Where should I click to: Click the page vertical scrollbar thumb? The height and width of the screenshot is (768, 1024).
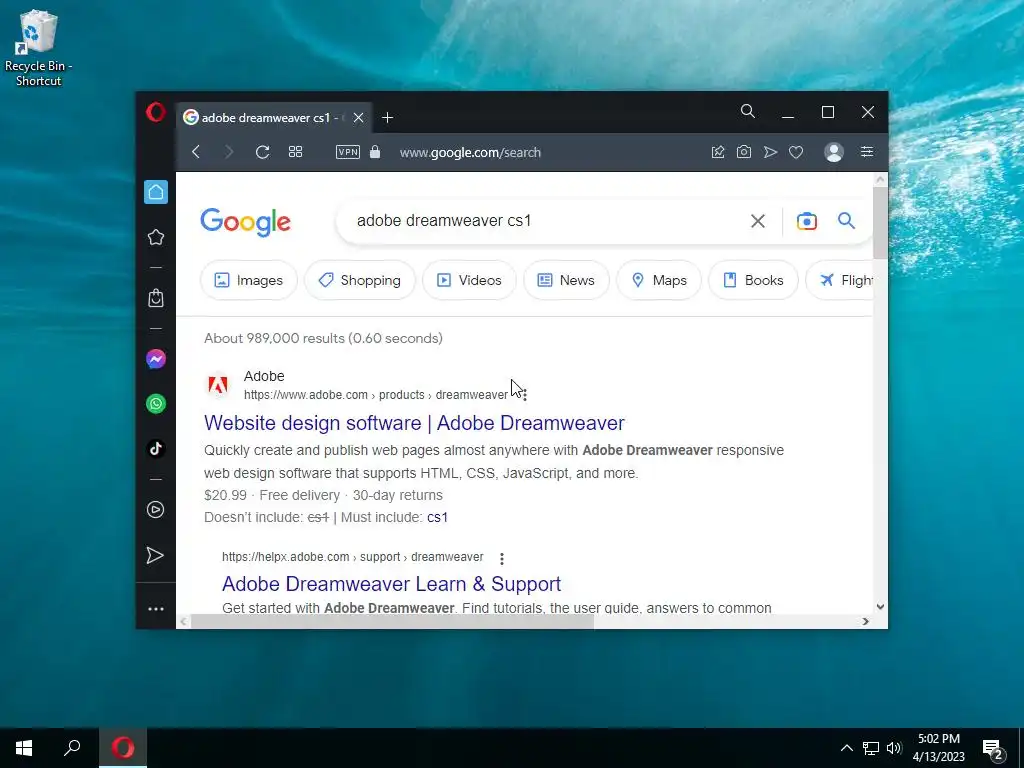point(880,222)
